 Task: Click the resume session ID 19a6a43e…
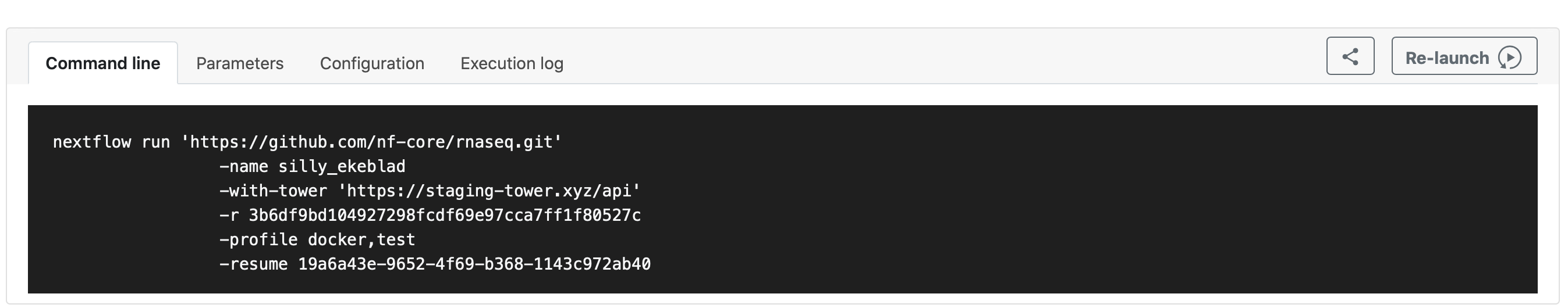pyautogui.click(x=474, y=264)
